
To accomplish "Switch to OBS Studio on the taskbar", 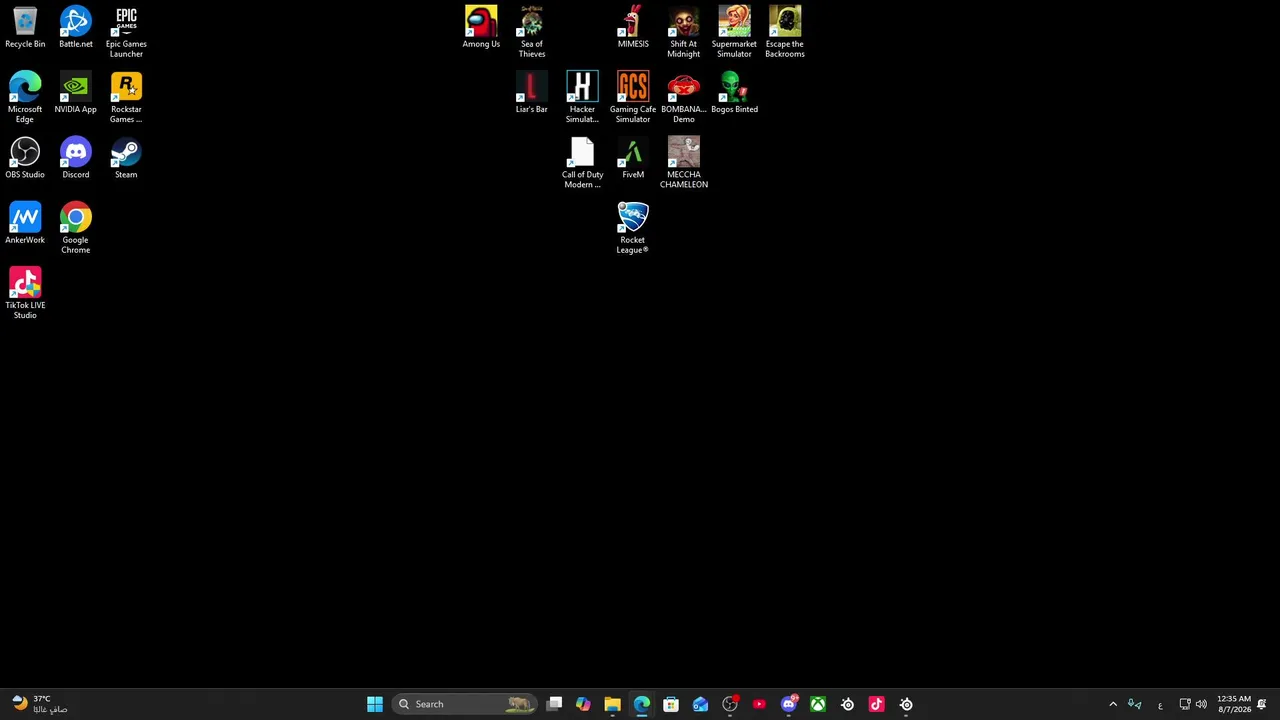I will pyautogui.click(x=730, y=704).
